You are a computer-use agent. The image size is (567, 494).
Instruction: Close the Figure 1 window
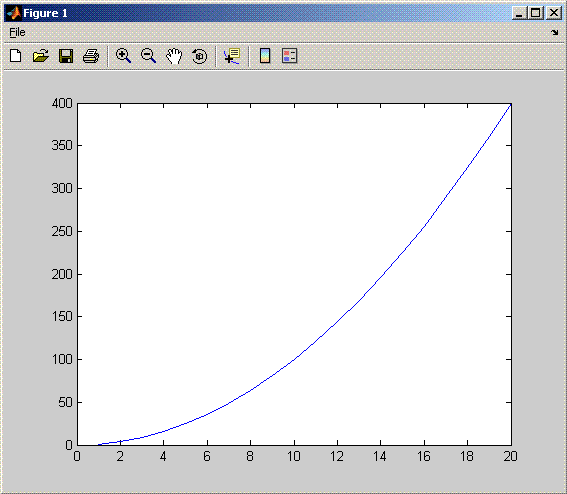tap(554, 13)
